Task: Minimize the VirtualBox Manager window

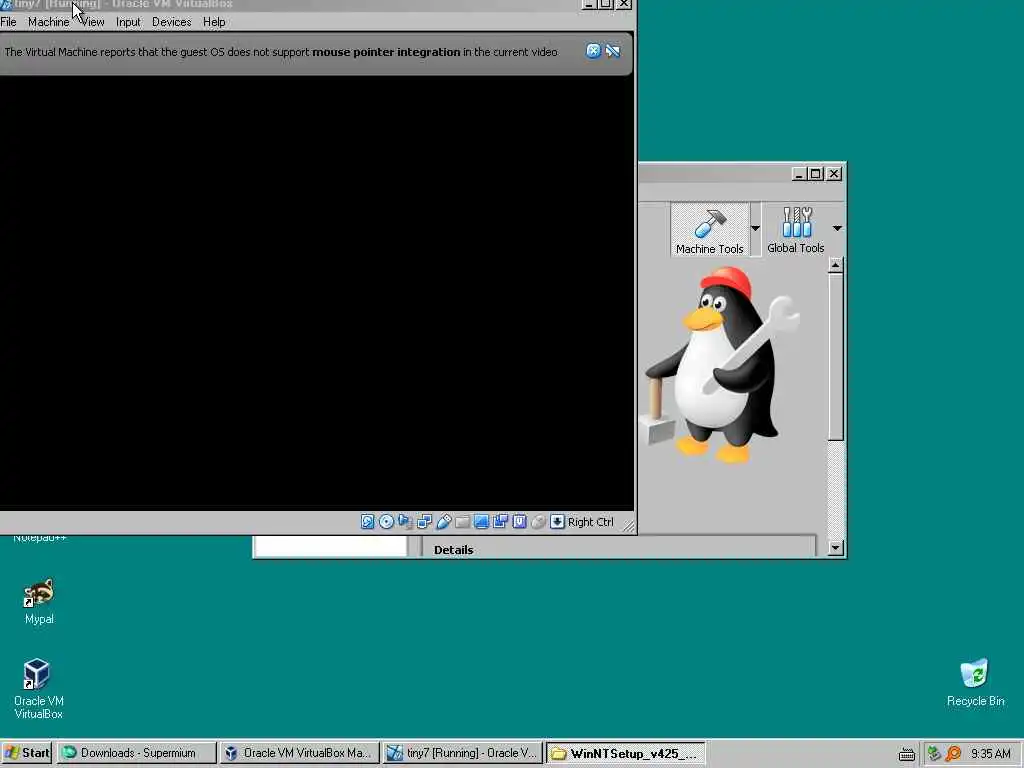Action: click(x=799, y=174)
